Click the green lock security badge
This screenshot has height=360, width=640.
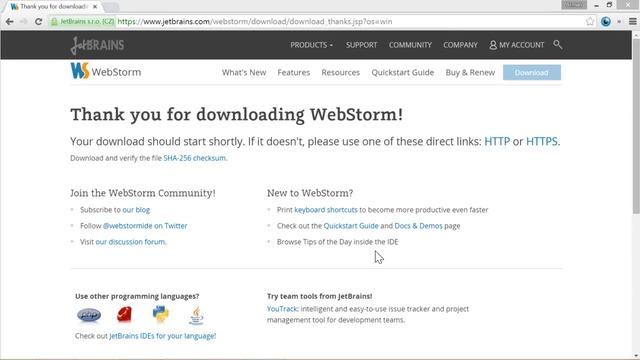[x=82, y=22]
